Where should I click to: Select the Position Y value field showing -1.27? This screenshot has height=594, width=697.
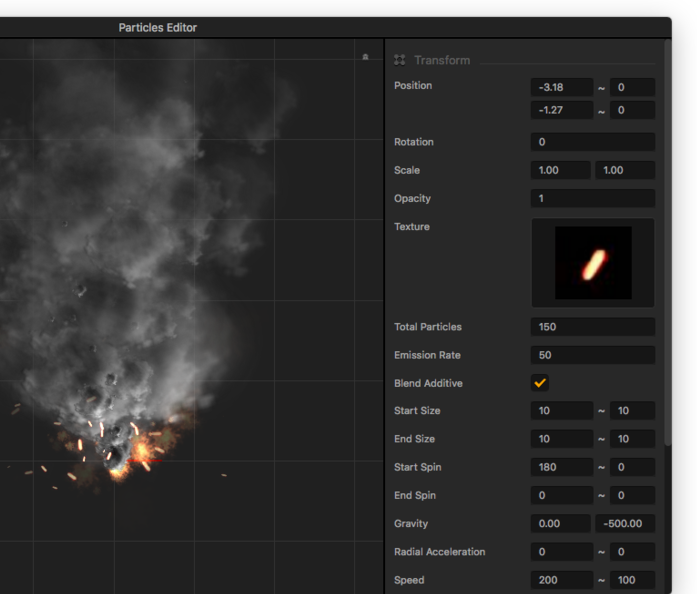click(x=562, y=110)
